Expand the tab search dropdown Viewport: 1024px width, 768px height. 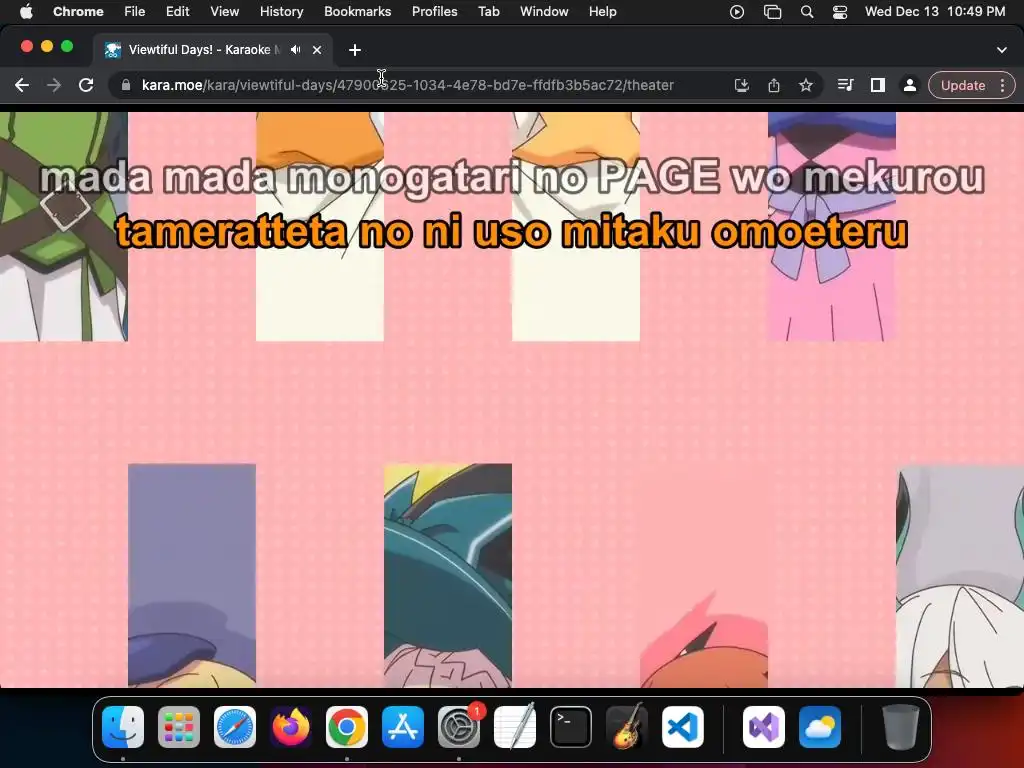tap(1002, 50)
